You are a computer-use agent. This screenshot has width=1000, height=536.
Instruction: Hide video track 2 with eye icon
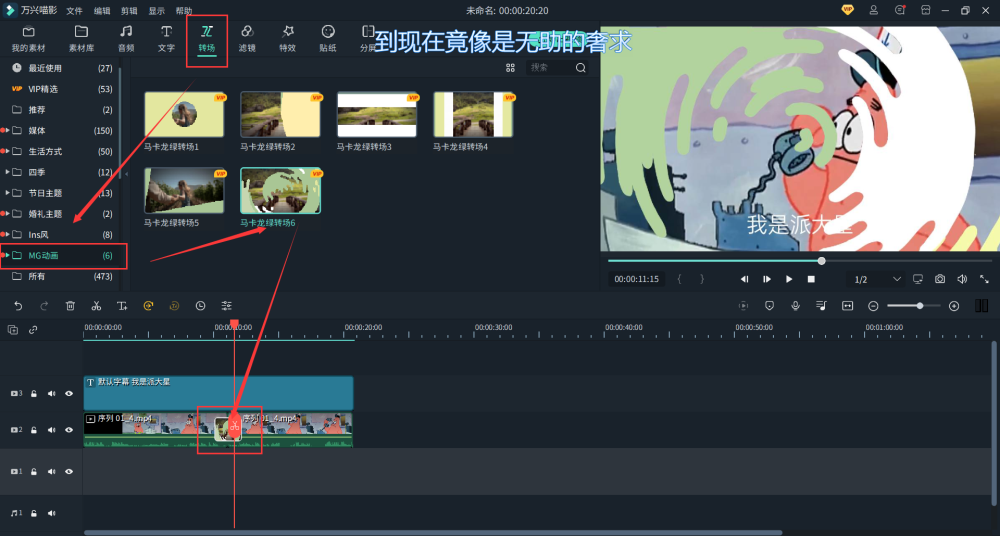[x=69, y=430]
